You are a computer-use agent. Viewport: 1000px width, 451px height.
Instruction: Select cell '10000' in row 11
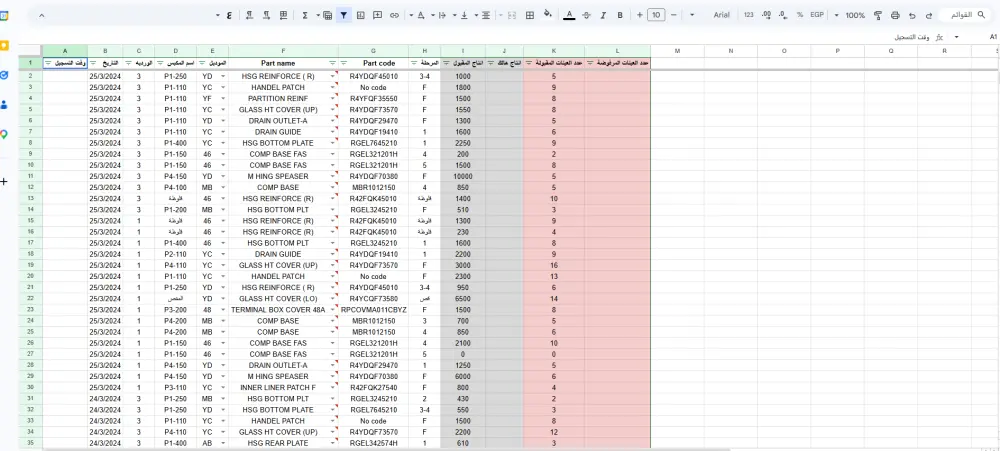click(x=463, y=176)
